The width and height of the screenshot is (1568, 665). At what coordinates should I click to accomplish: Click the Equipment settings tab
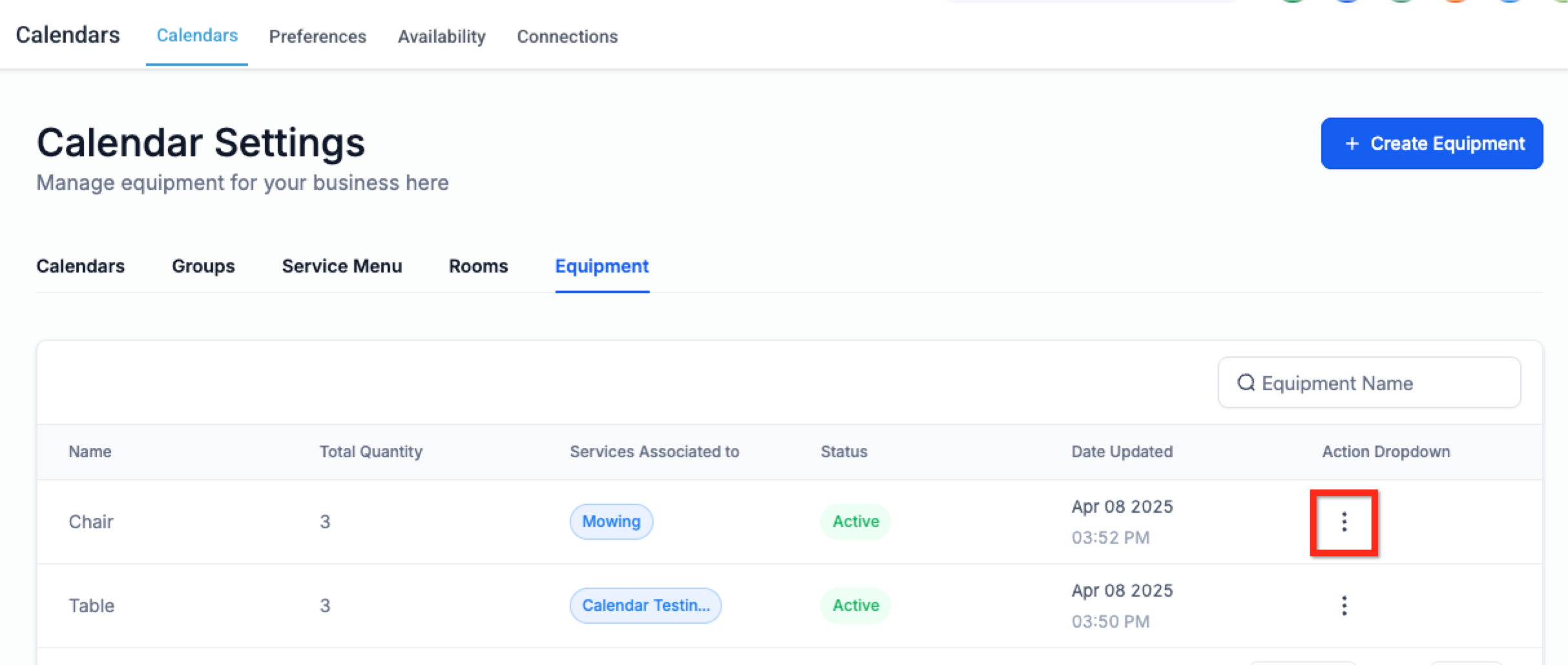tap(602, 266)
